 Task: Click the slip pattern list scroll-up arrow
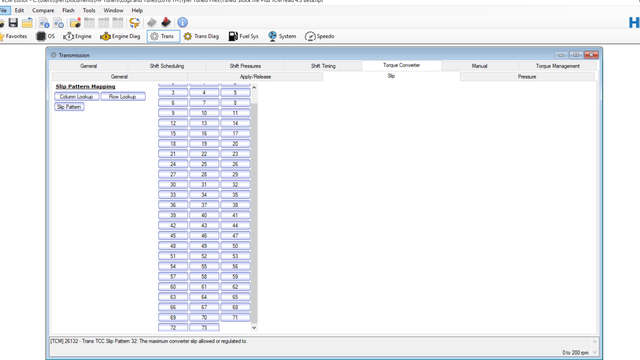(x=254, y=87)
